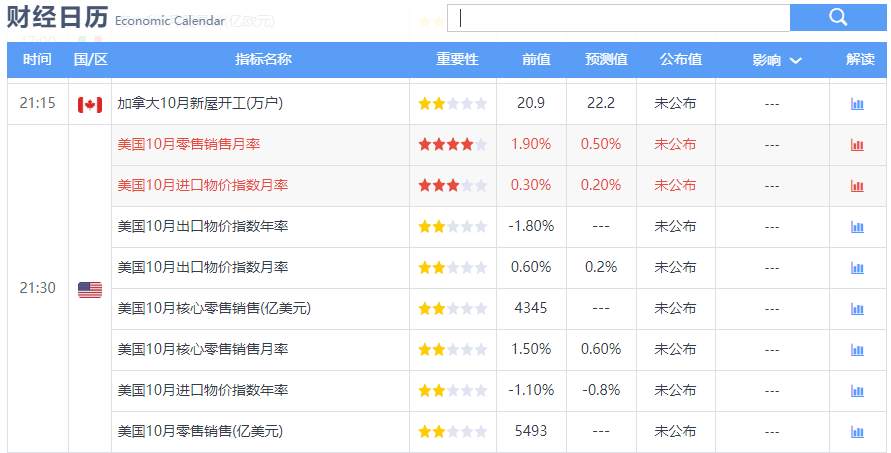Click forecast value -0.8%
This screenshot has height=453, width=891.
pyautogui.click(x=601, y=389)
